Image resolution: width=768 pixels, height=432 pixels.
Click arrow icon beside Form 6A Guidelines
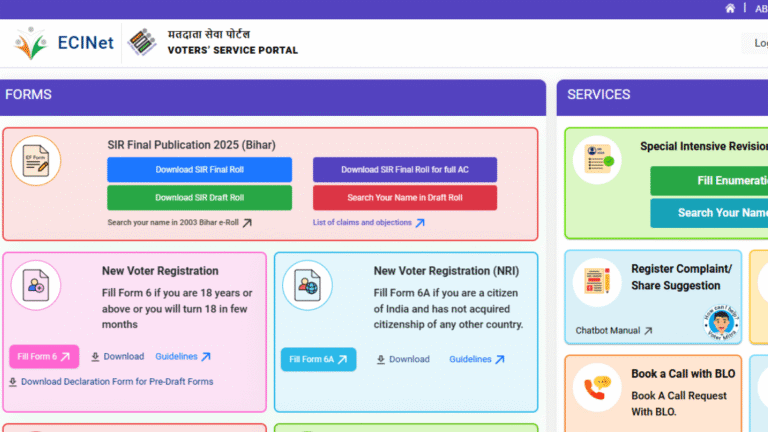click(x=500, y=360)
